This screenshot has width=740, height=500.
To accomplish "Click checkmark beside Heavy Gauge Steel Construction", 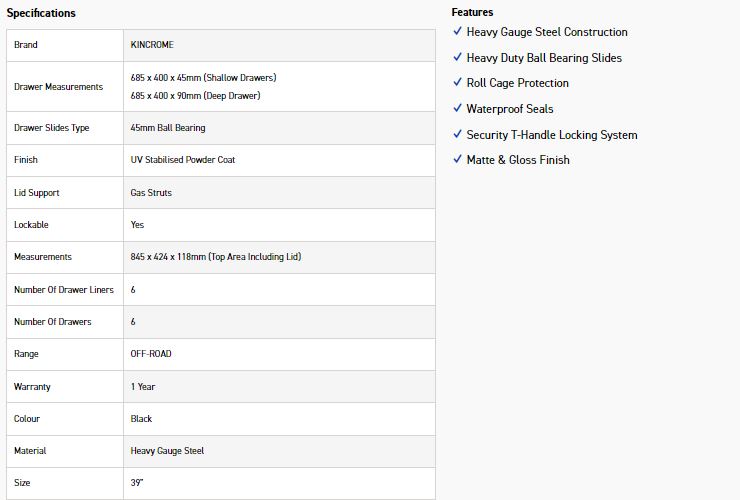I will coord(457,31).
